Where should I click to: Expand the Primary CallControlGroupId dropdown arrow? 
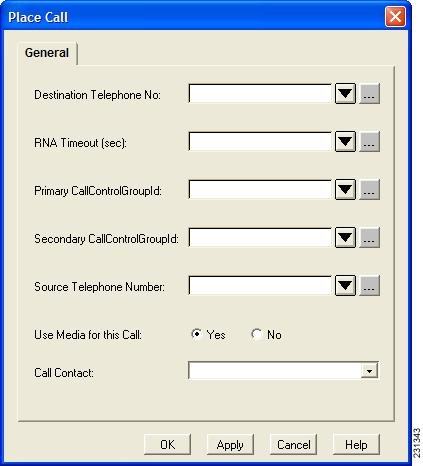345,190
